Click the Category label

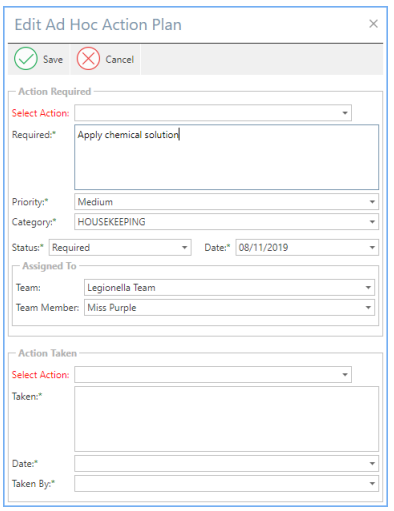pos(34,222)
